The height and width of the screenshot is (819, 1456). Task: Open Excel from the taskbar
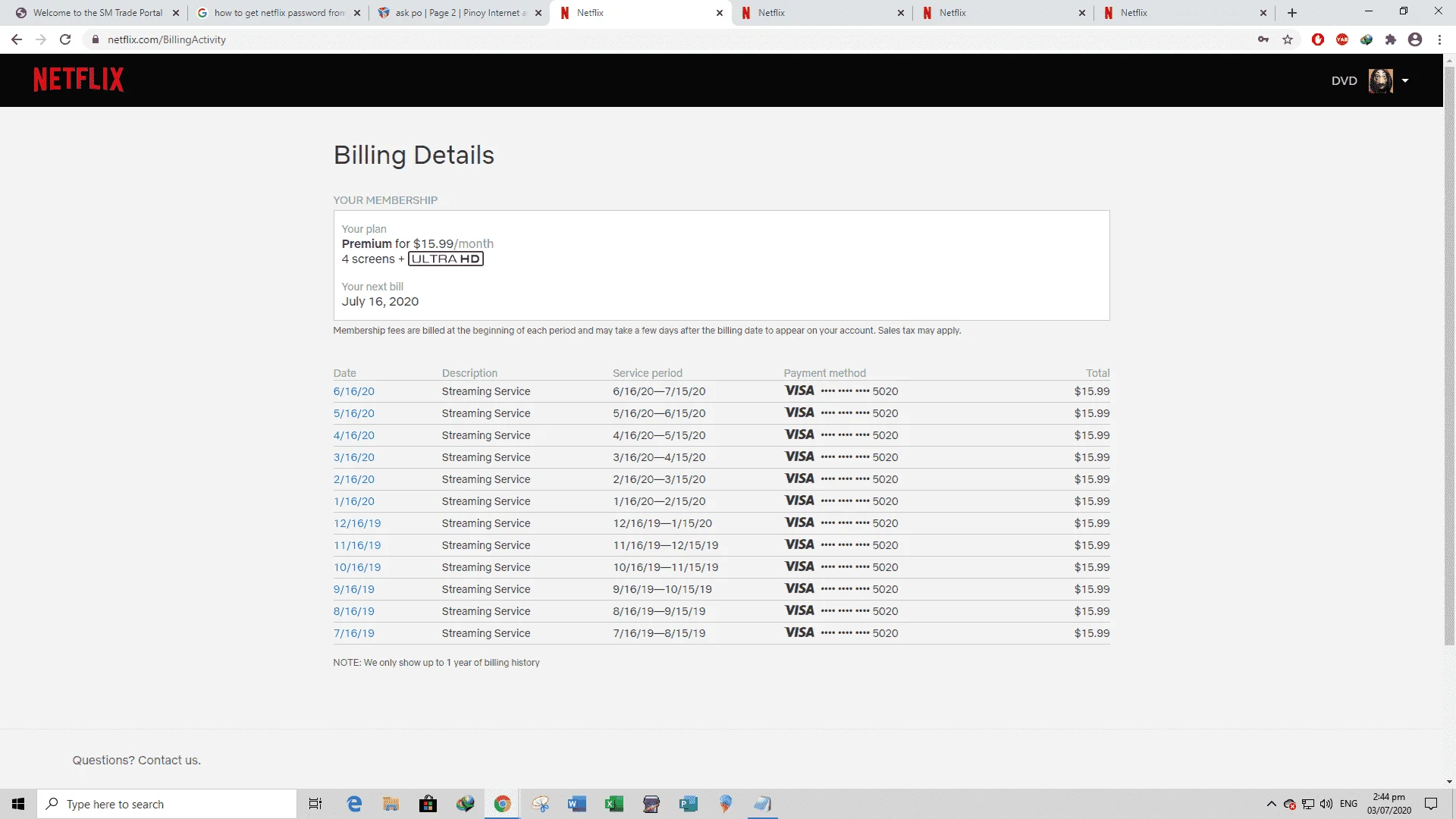(x=614, y=804)
